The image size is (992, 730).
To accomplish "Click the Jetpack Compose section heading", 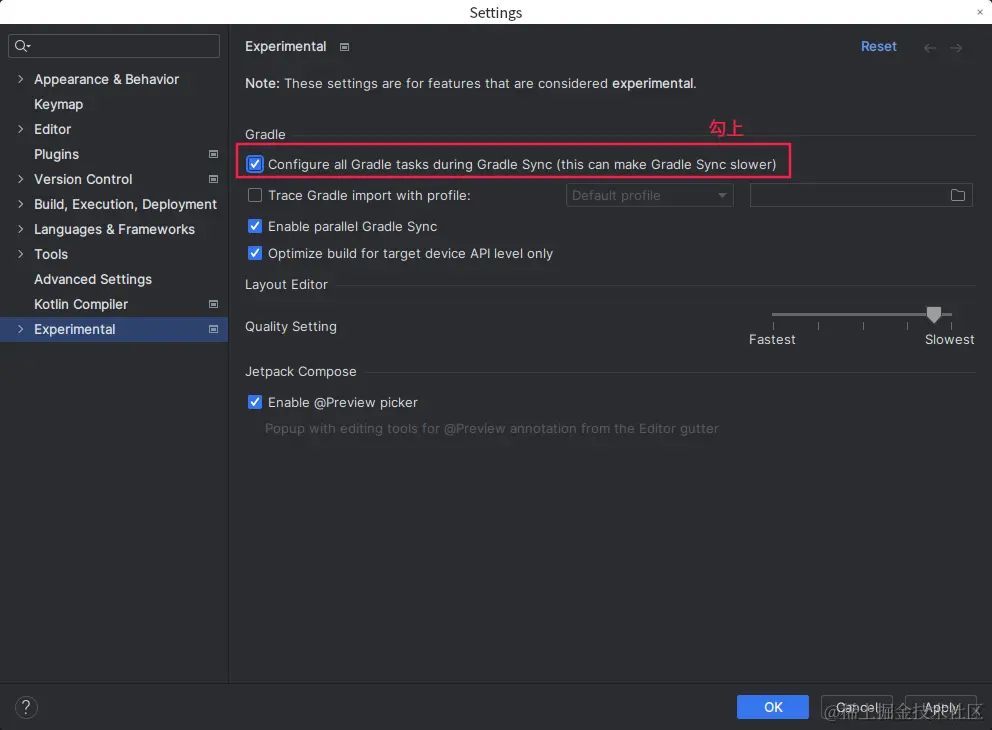I will click(301, 371).
